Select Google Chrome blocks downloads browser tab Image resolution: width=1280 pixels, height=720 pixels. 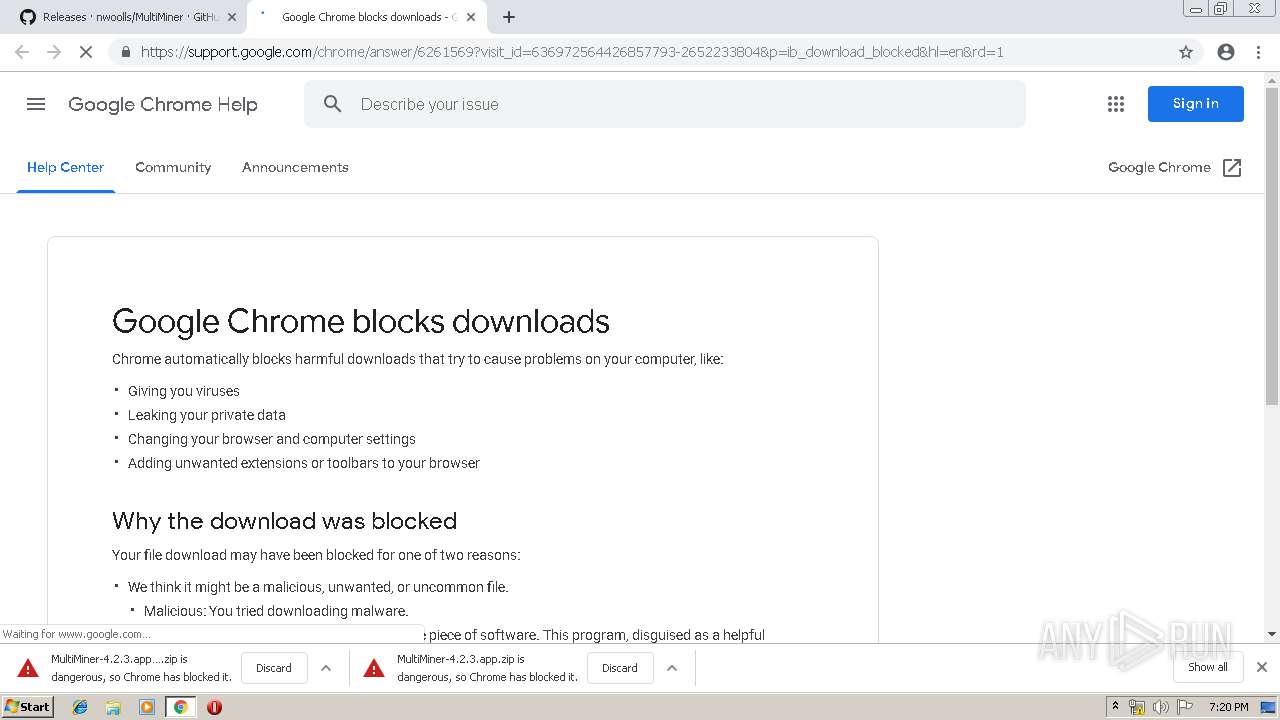click(366, 17)
